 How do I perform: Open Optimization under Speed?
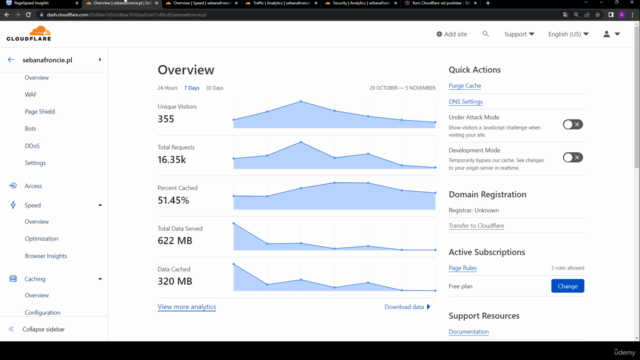41,239
